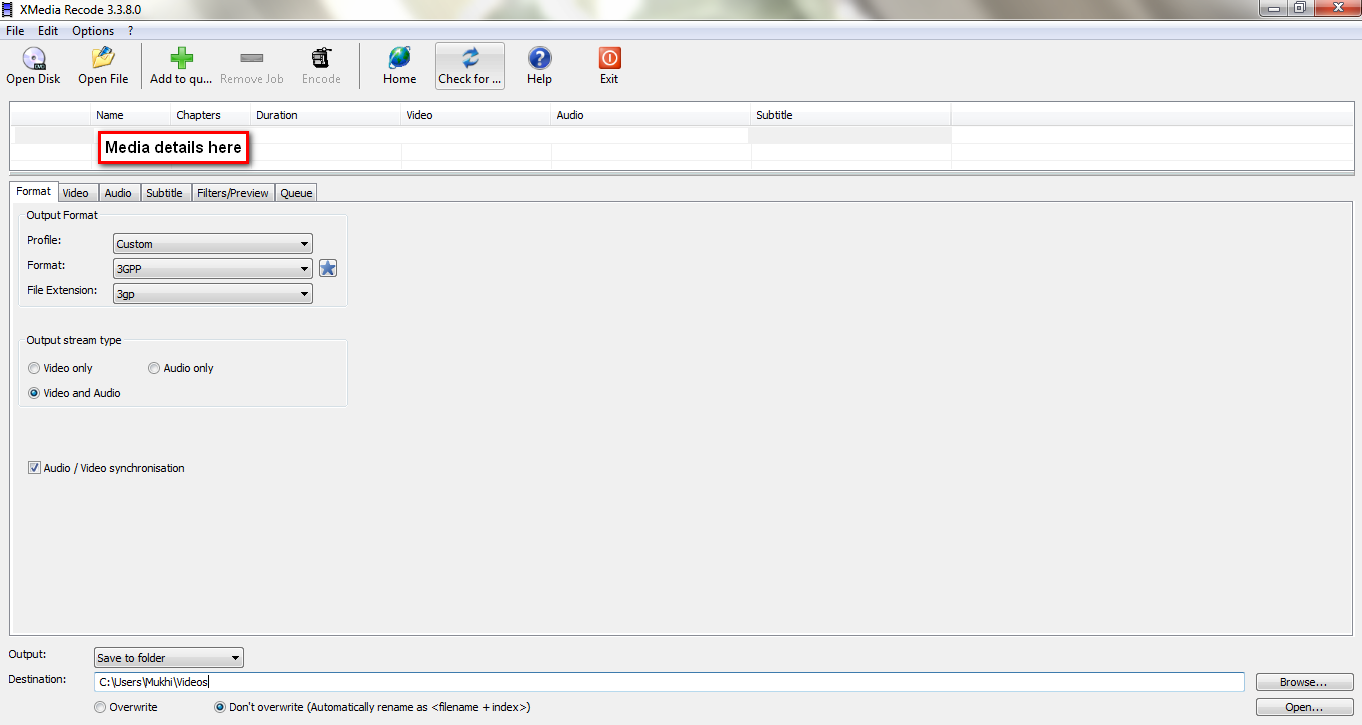
Task: Select the Video and Audio radio button
Action: tap(34, 393)
